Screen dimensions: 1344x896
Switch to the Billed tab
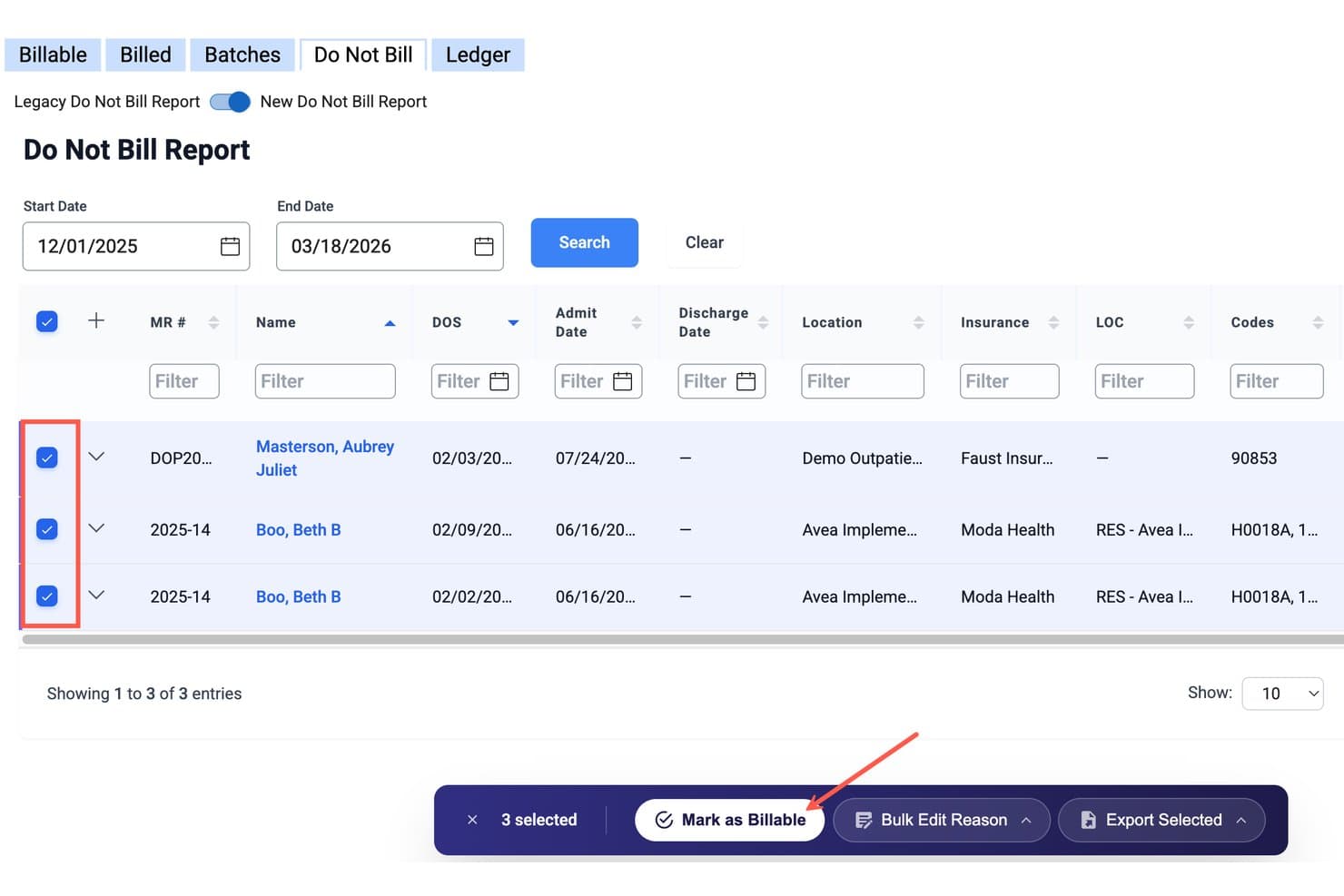click(x=145, y=54)
